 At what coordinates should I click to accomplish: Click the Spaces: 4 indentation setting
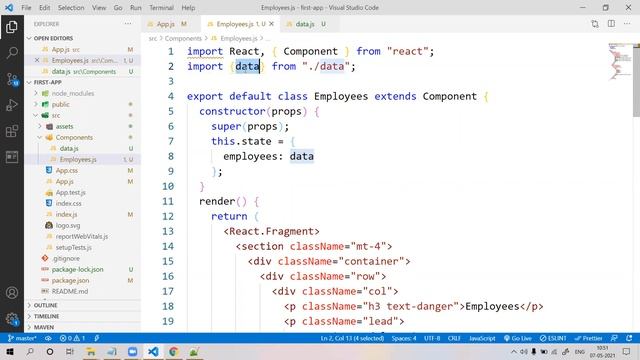[x=404, y=338]
